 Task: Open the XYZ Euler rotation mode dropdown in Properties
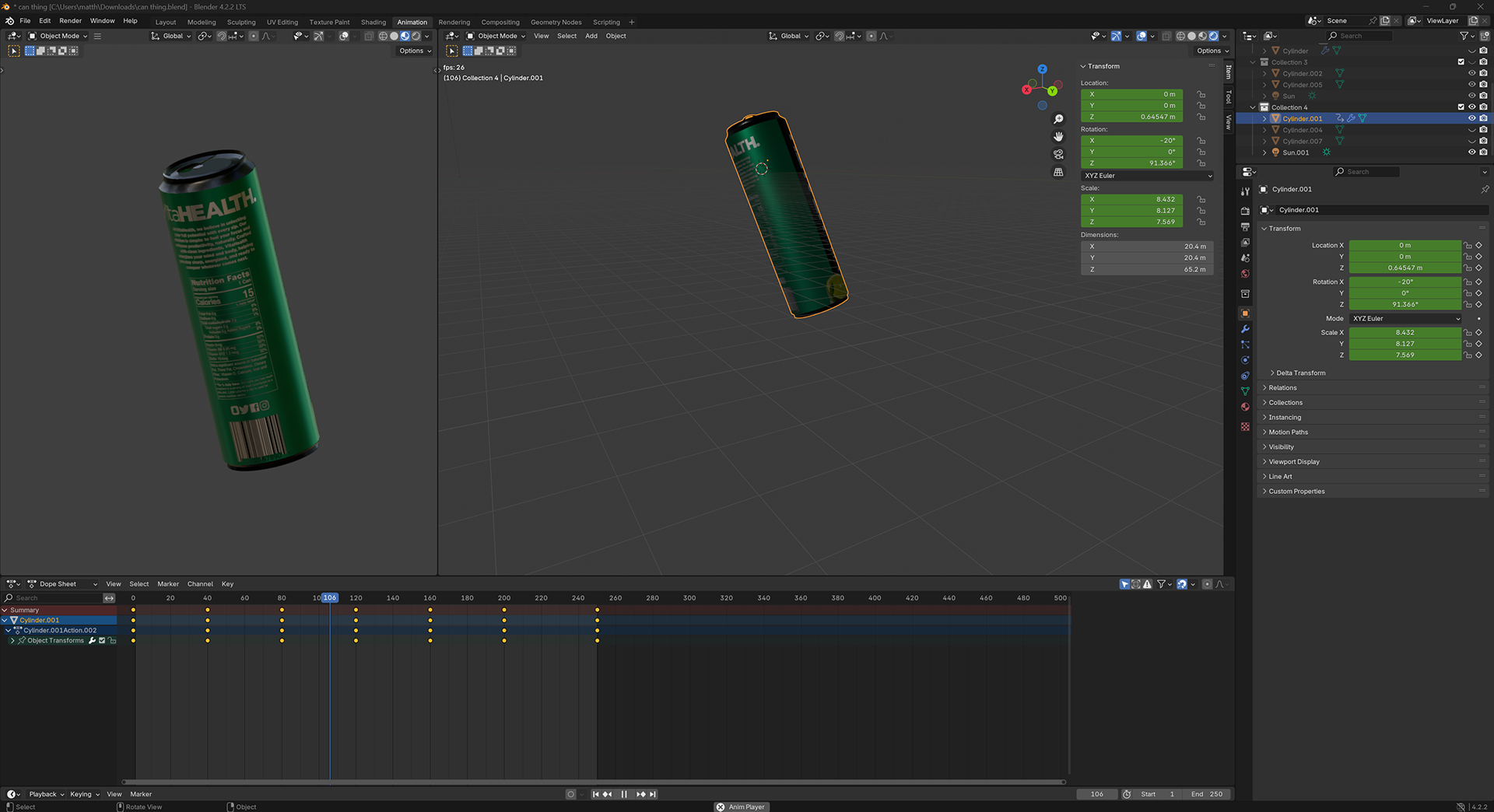(x=1406, y=318)
